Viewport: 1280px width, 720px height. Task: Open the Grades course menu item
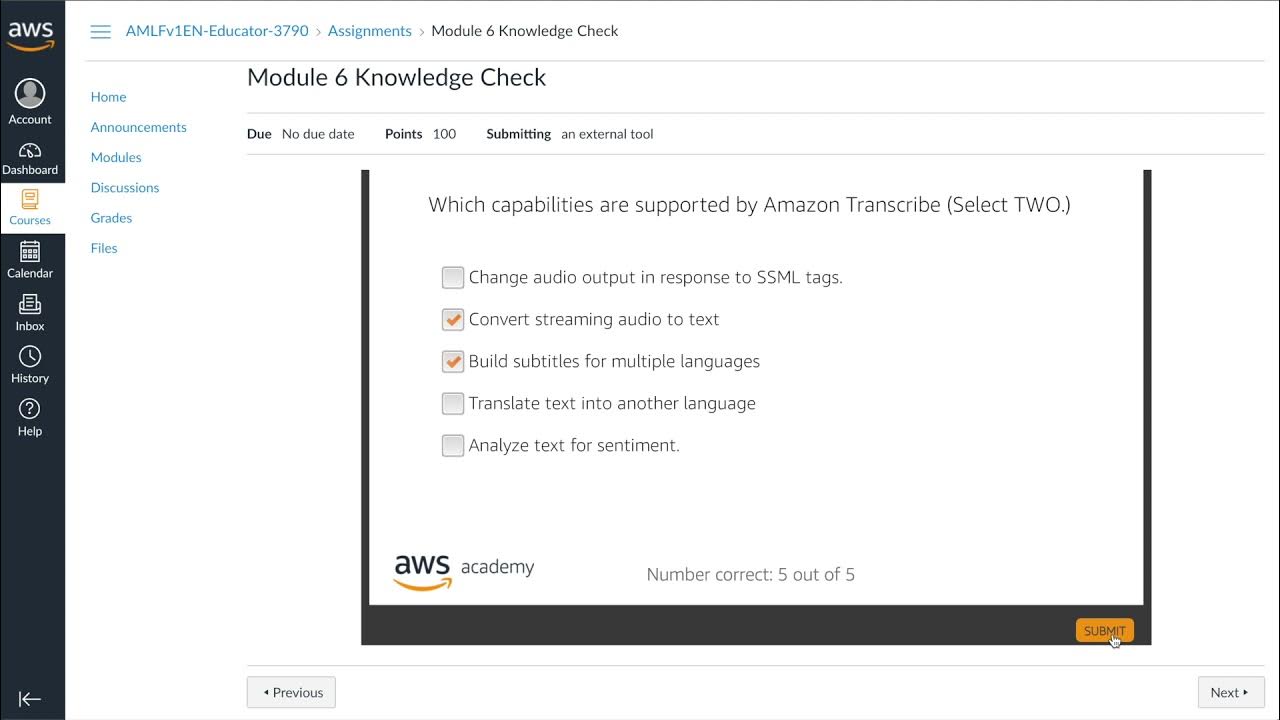(x=111, y=218)
